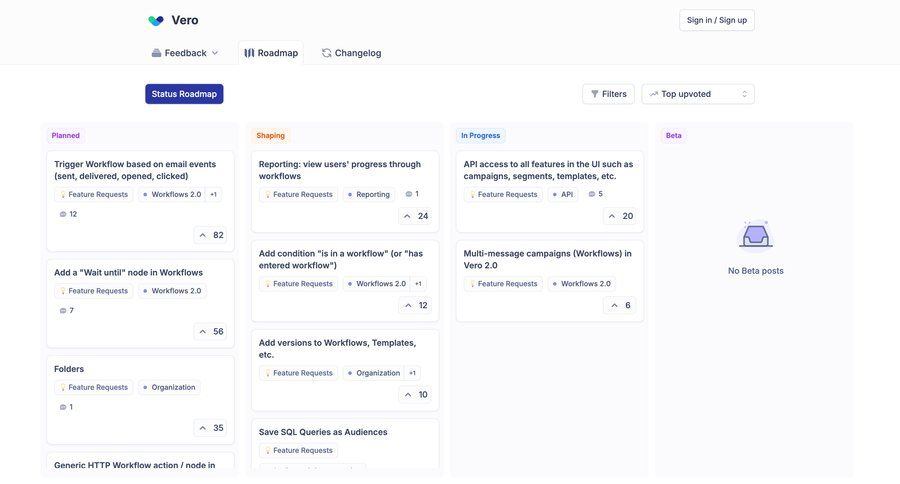This screenshot has height=484, width=900.
Task: Switch to the Roadmap tab
Action: coord(271,53)
